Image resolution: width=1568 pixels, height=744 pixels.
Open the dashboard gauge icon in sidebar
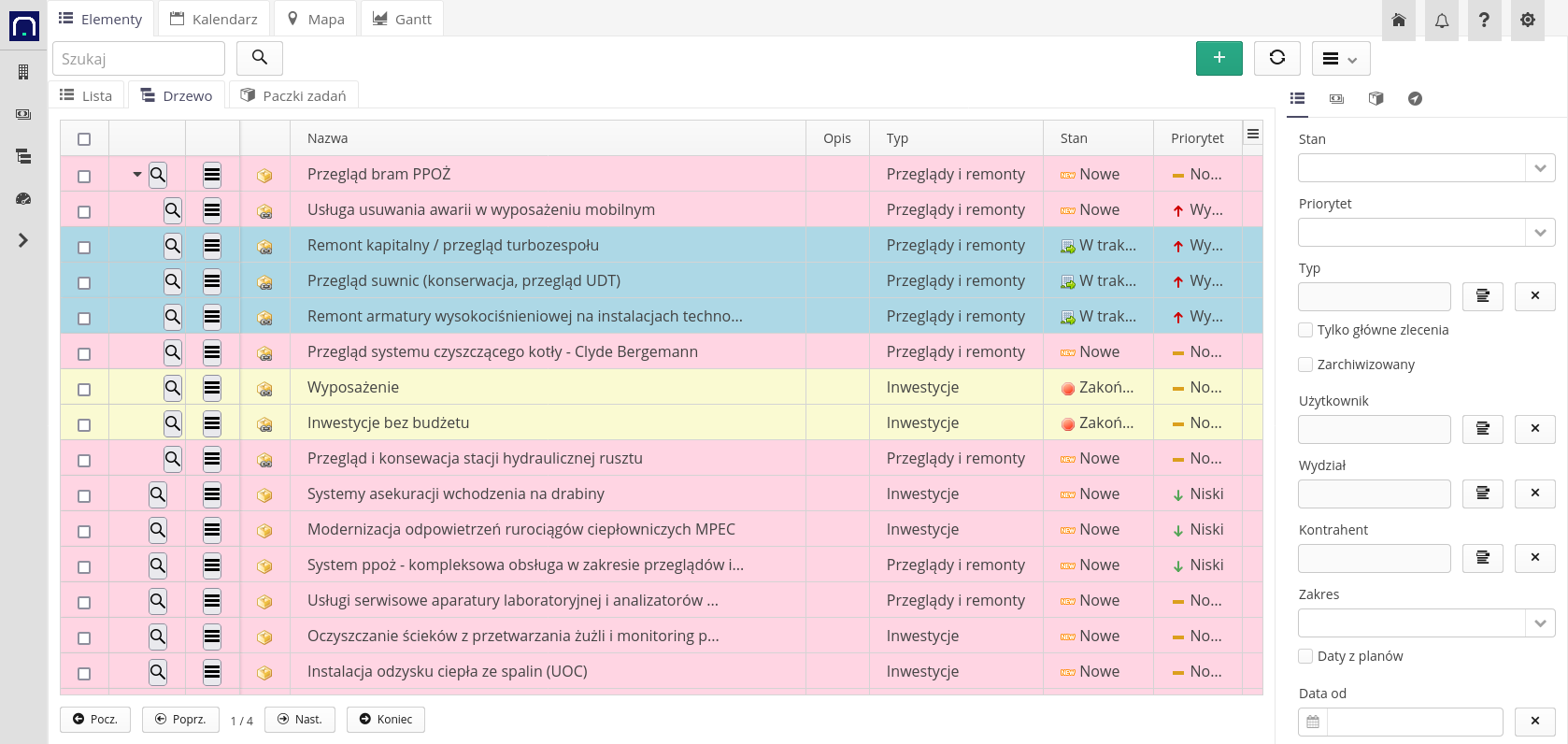23,198
